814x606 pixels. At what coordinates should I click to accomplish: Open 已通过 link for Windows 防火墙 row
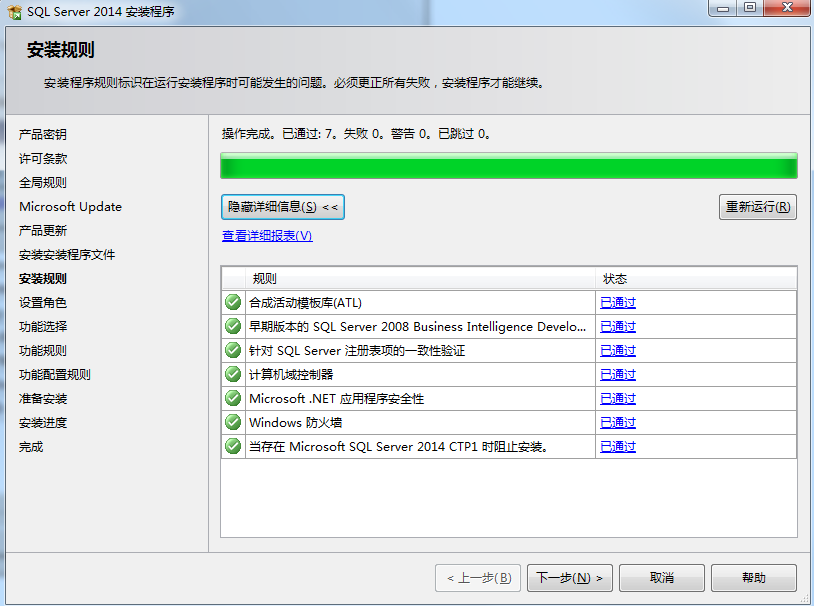click(618, 422)
